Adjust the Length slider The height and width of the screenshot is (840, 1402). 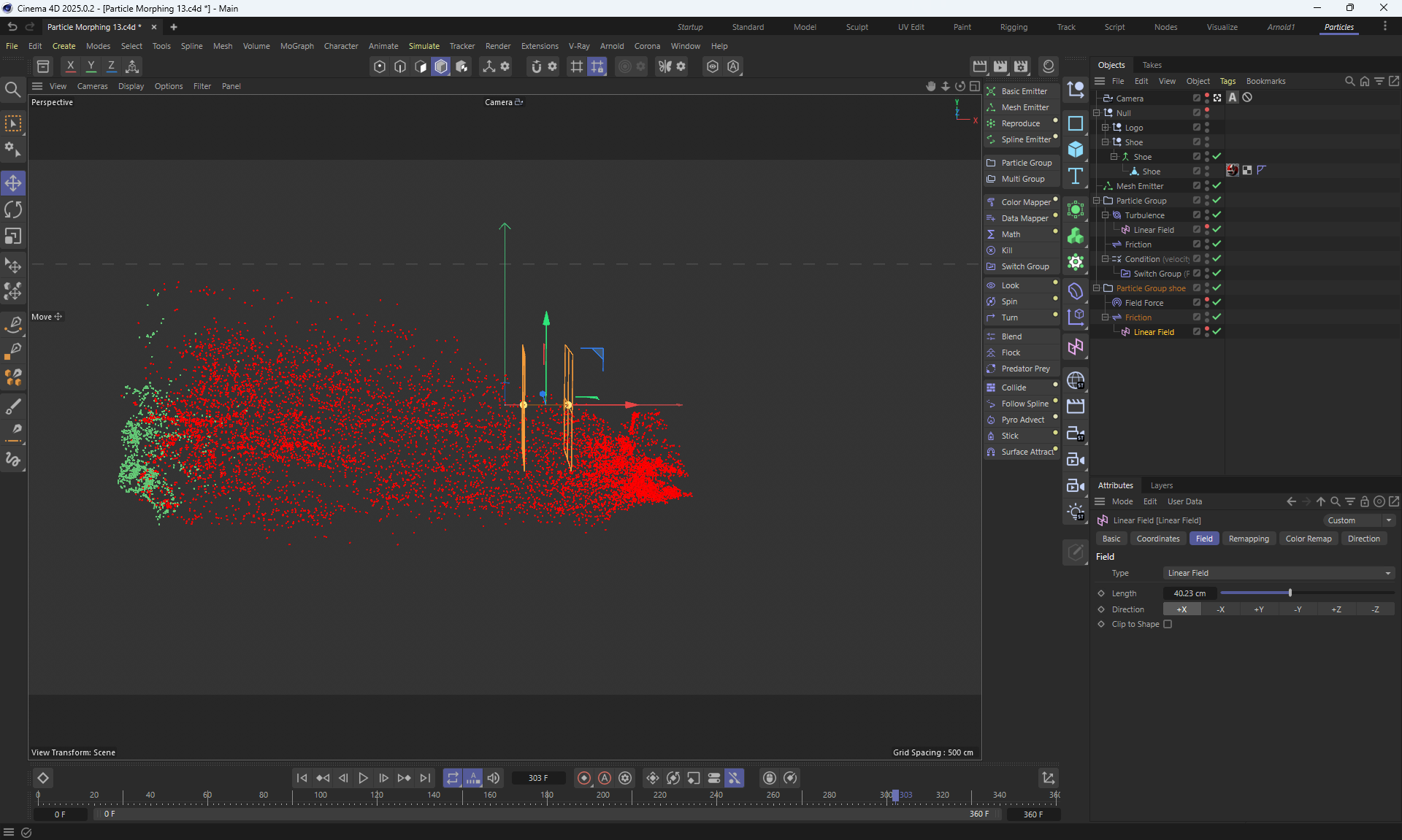[1290, 593]
